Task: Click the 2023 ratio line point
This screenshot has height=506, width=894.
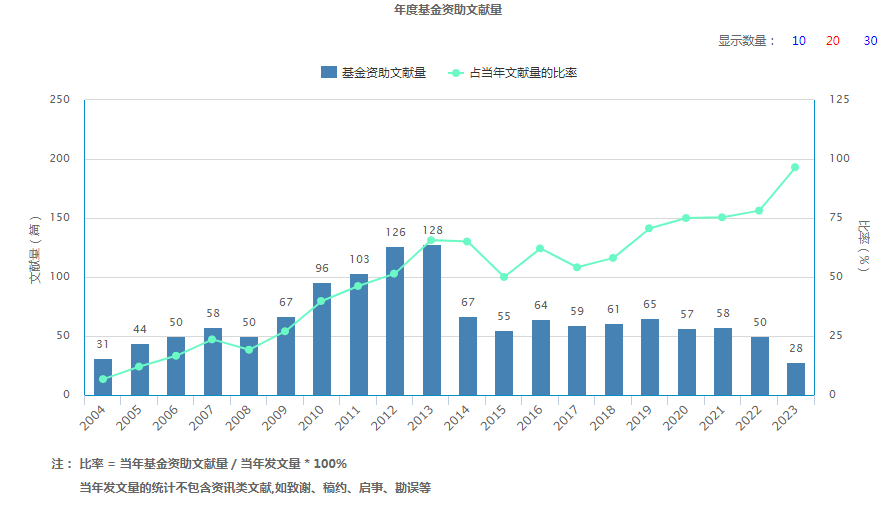Action: [795, 167]
